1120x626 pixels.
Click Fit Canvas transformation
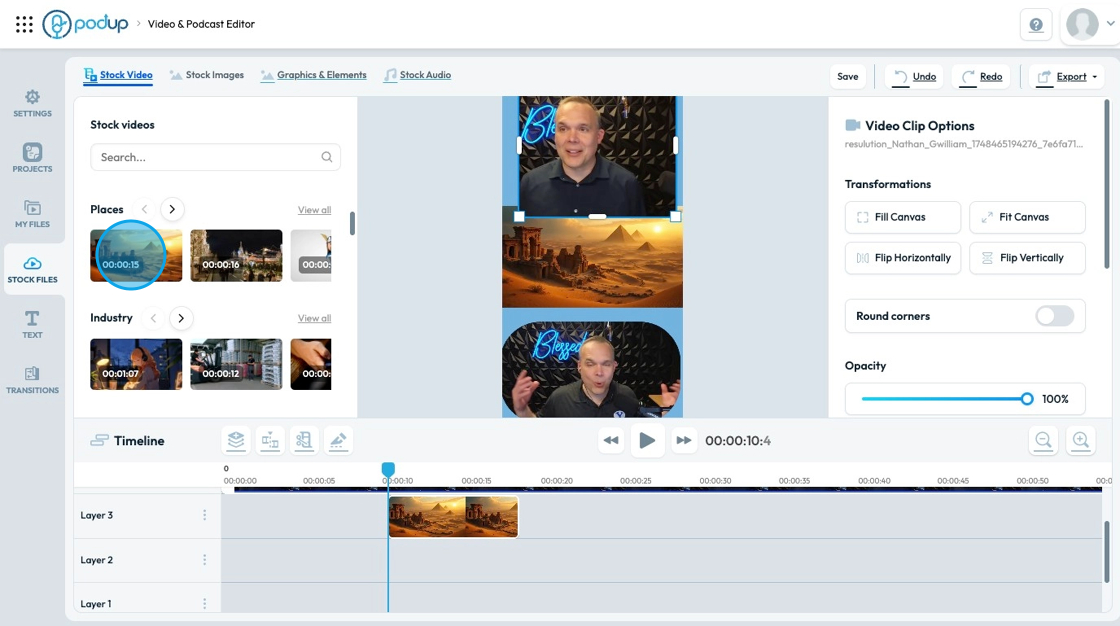coord(1026,217)
